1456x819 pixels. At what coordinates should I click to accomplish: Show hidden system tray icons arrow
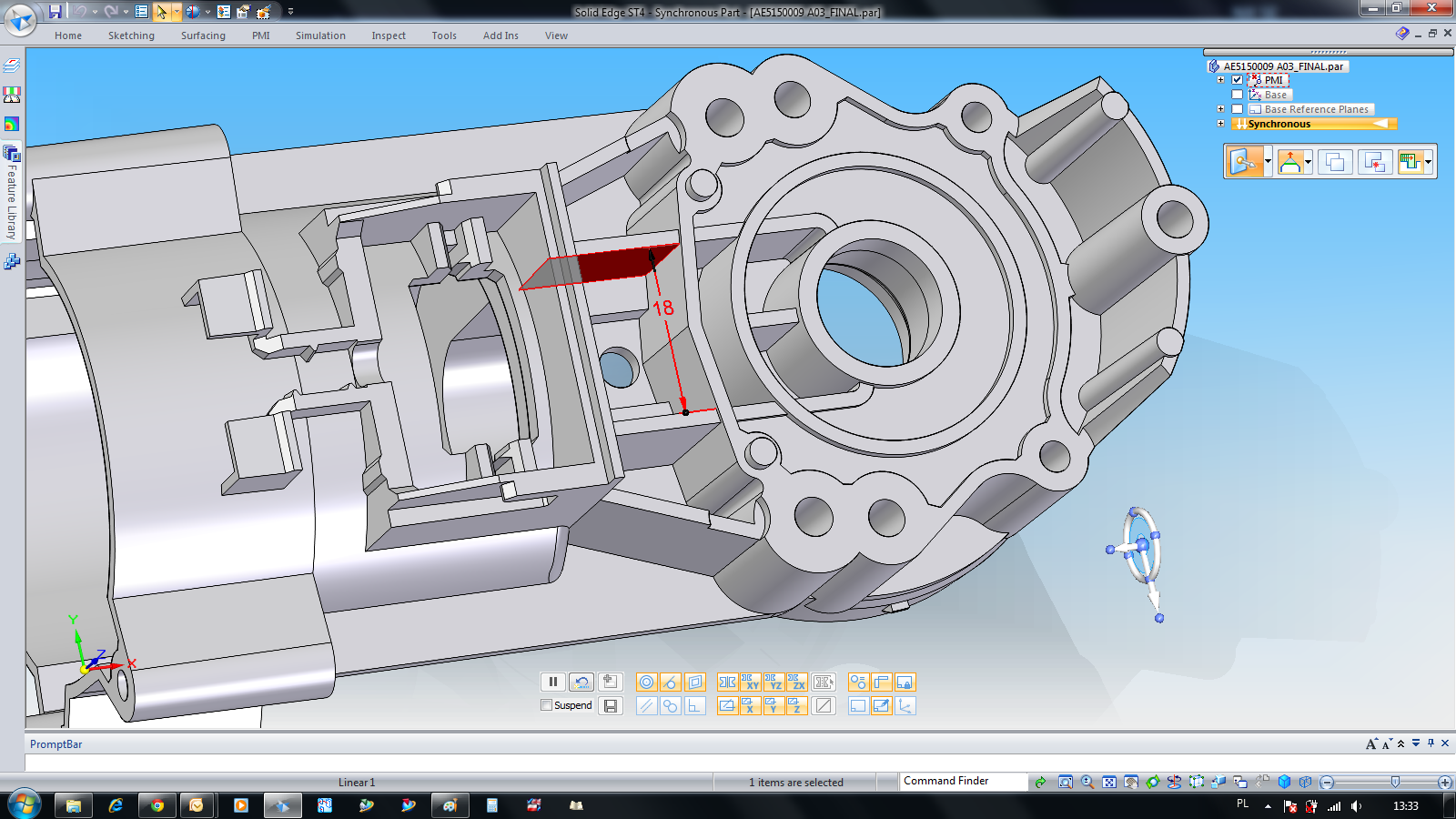[x=1268, y=805]
